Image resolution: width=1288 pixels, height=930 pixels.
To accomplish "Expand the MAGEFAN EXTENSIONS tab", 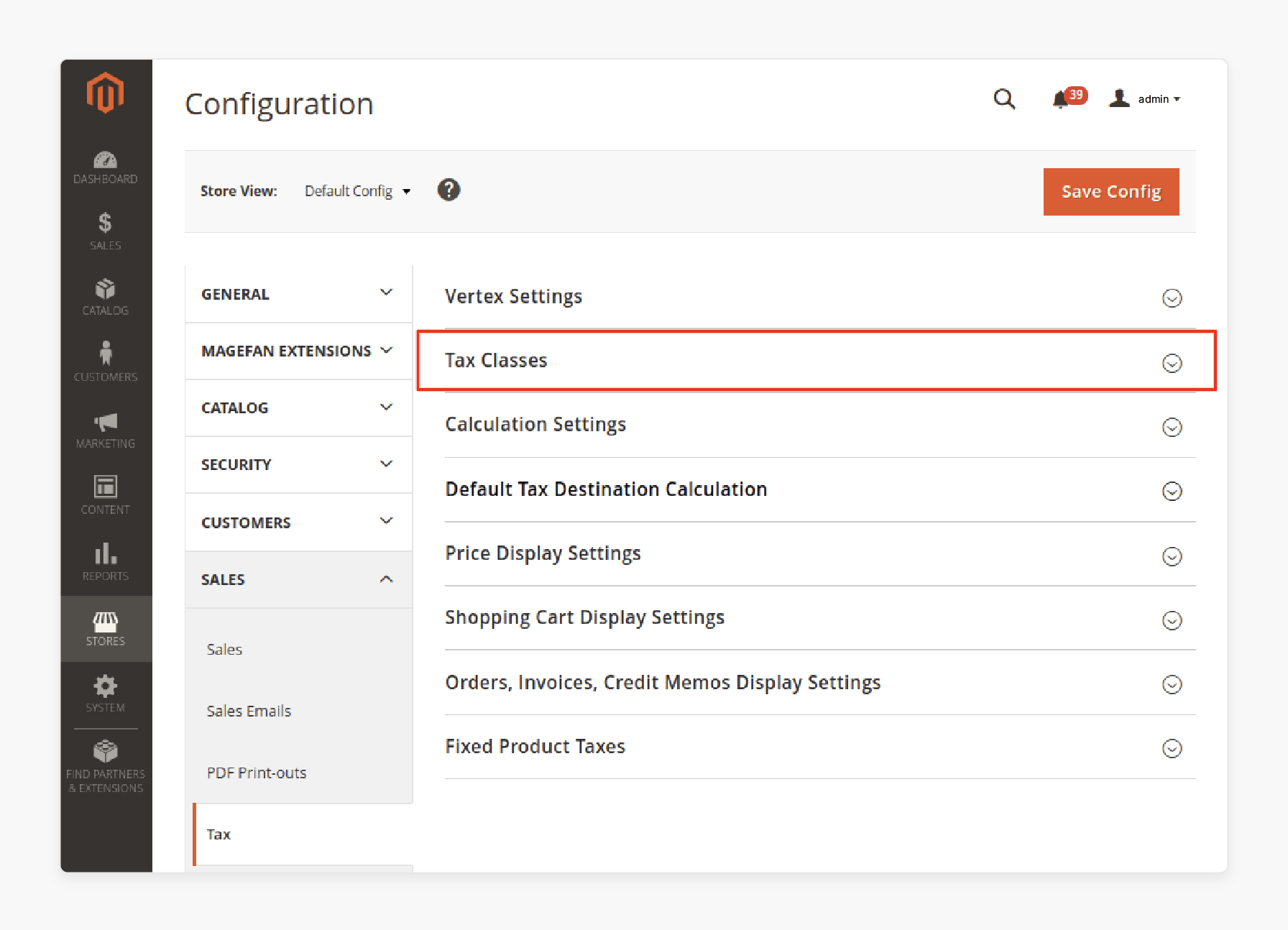I will pos(298,351).
